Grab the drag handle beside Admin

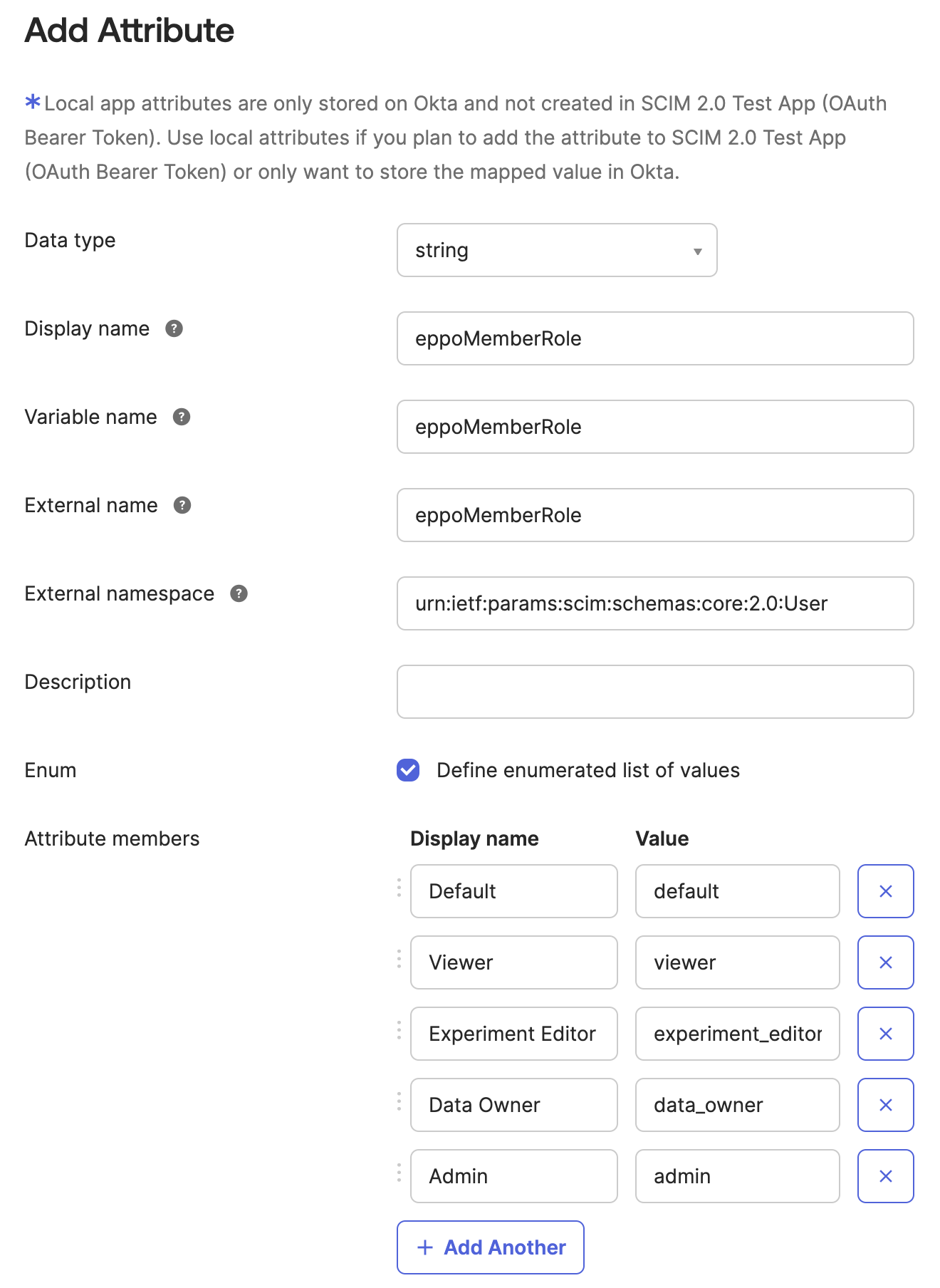[399, 1173]
